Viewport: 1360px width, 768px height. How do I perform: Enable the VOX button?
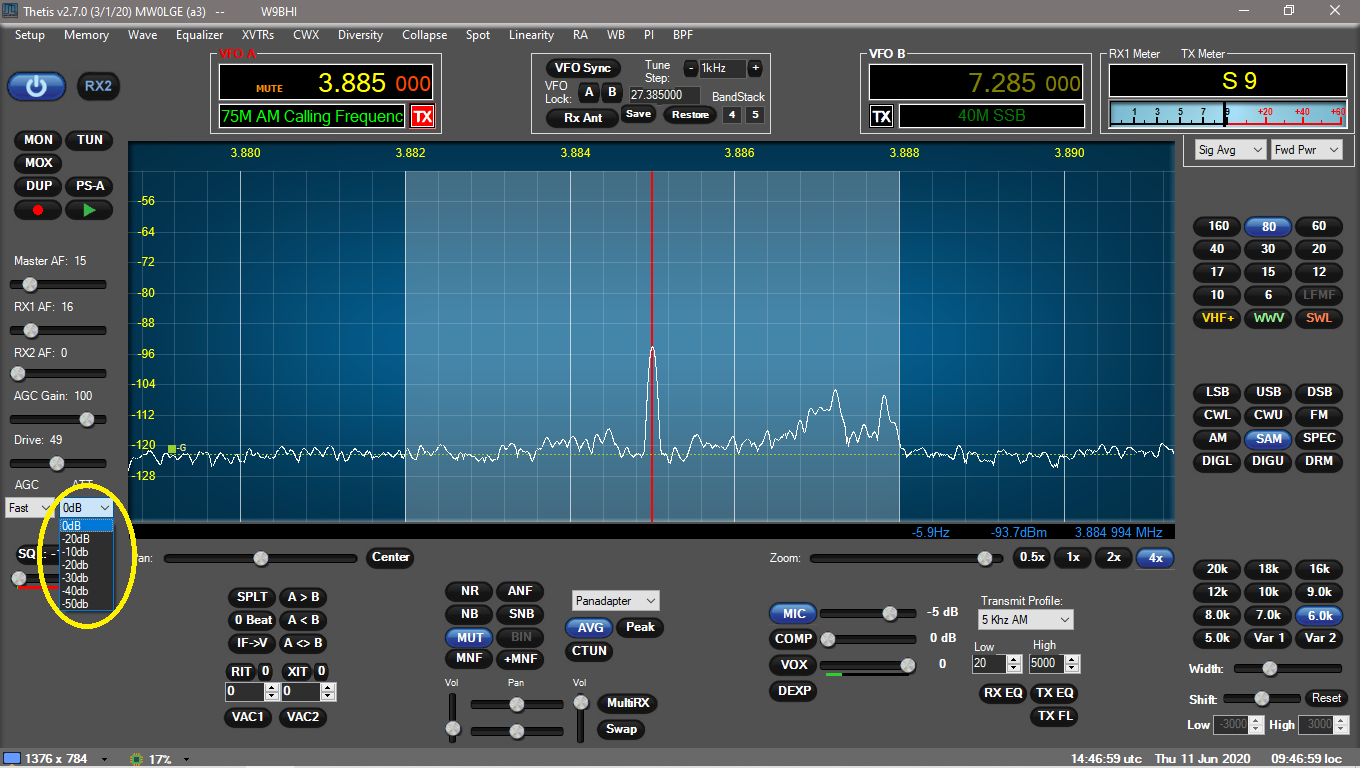tap(793, 665)
